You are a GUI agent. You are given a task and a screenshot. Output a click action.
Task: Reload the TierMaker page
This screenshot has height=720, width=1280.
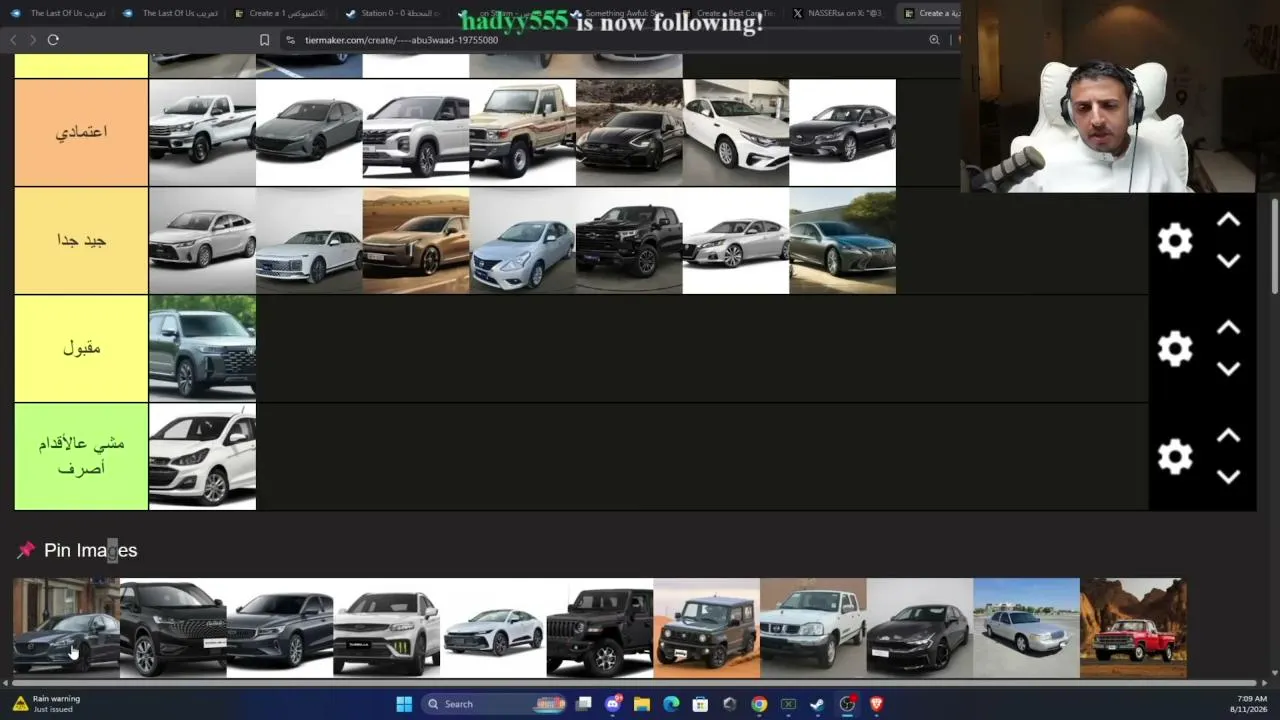tap(53, 40)
